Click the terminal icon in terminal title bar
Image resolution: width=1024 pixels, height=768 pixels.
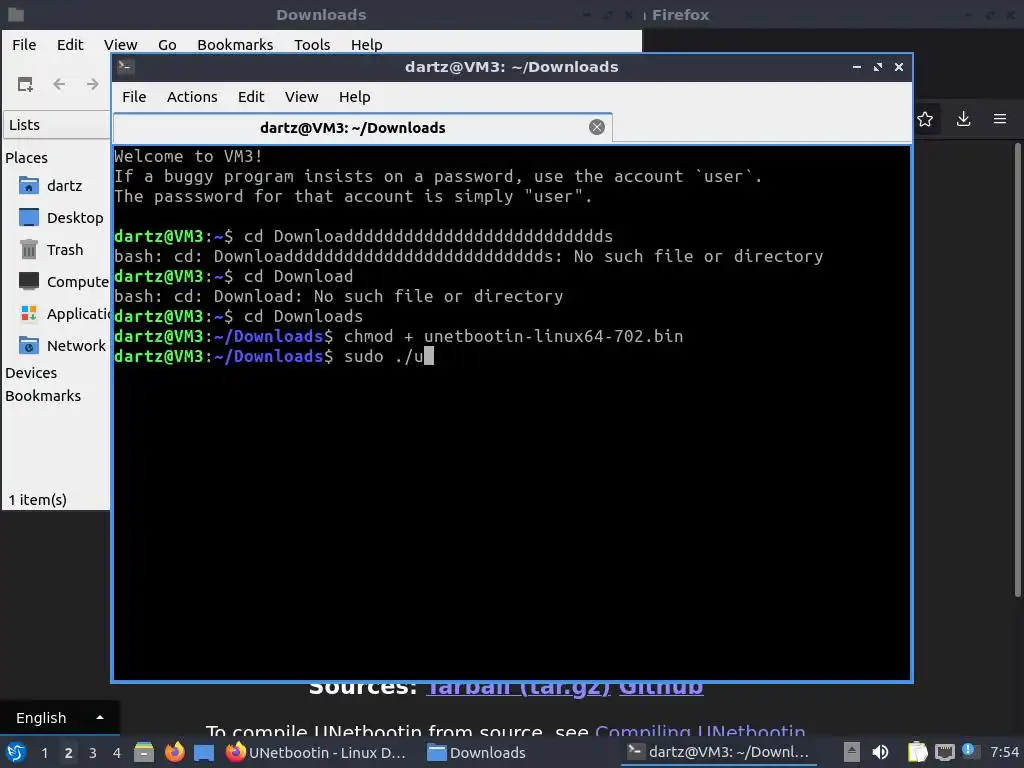click(125, 67)
